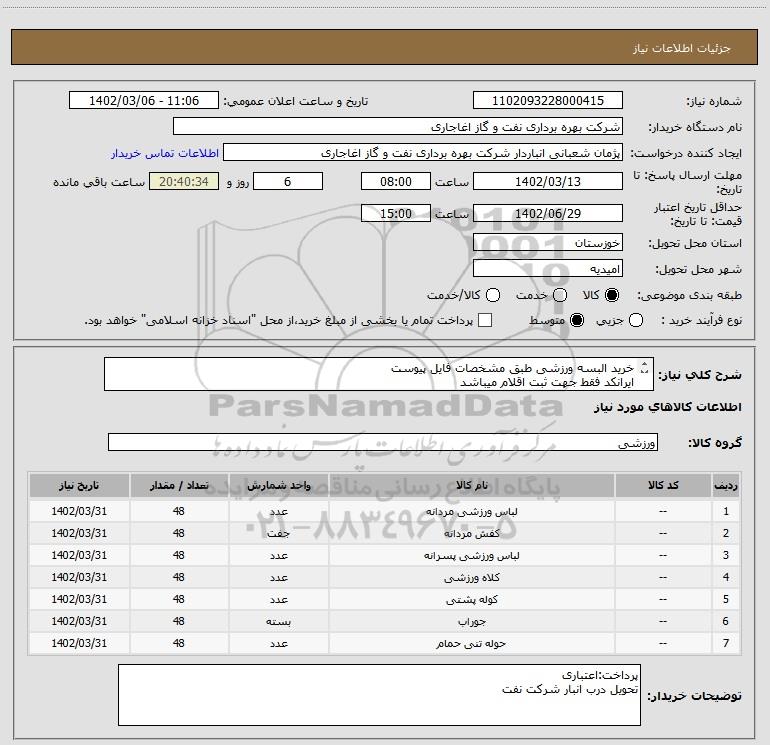Viewport: 770px width, 745px height.
Task: Click the تعداد / مقدار column header
Action: click(179, 485)
